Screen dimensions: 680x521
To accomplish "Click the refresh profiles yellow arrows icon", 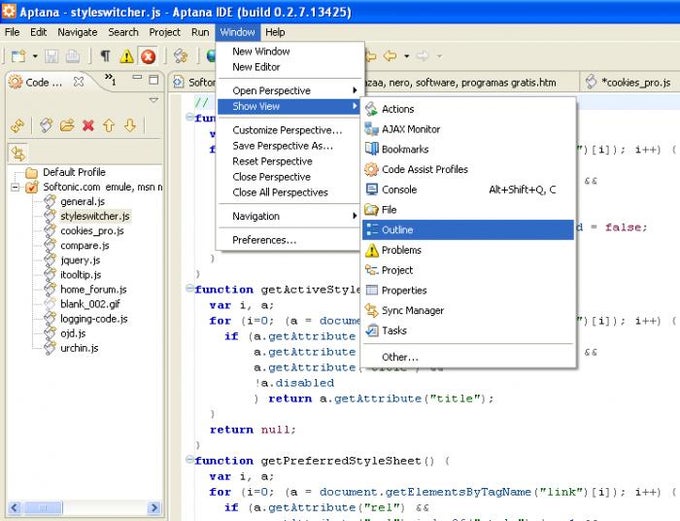I will [x=18, y=126].
